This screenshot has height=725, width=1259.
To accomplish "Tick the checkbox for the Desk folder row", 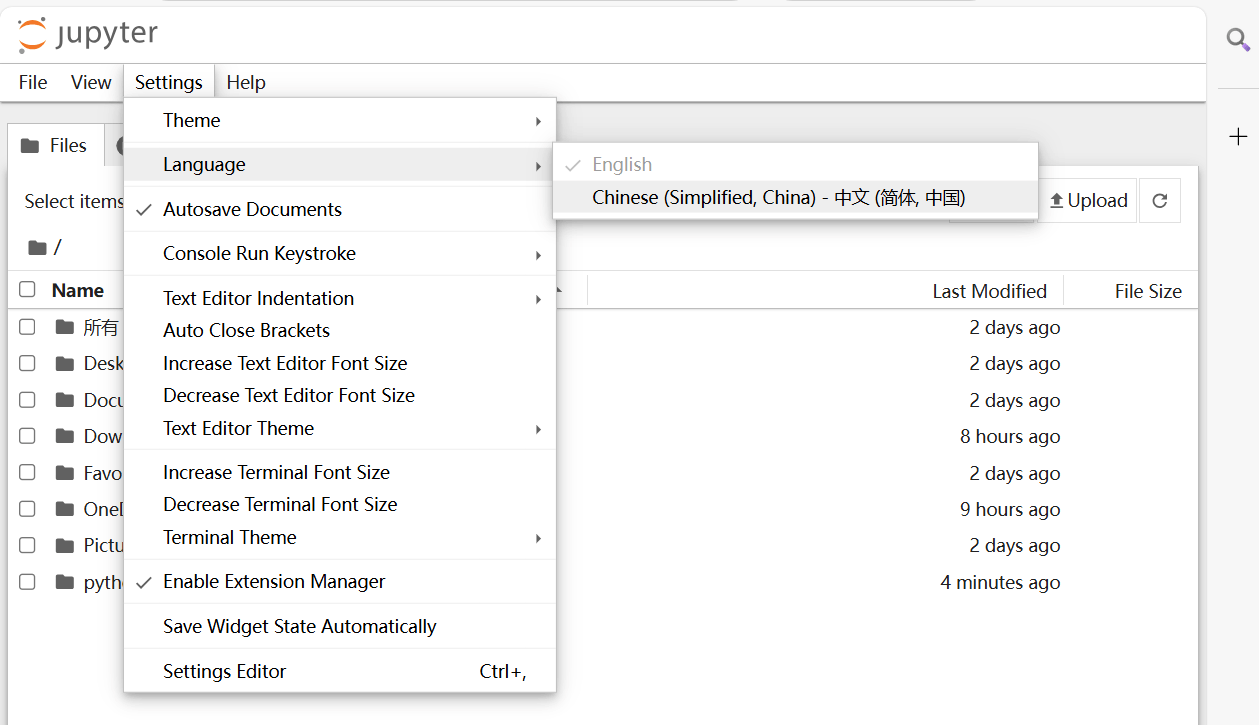I will [27, 363].
